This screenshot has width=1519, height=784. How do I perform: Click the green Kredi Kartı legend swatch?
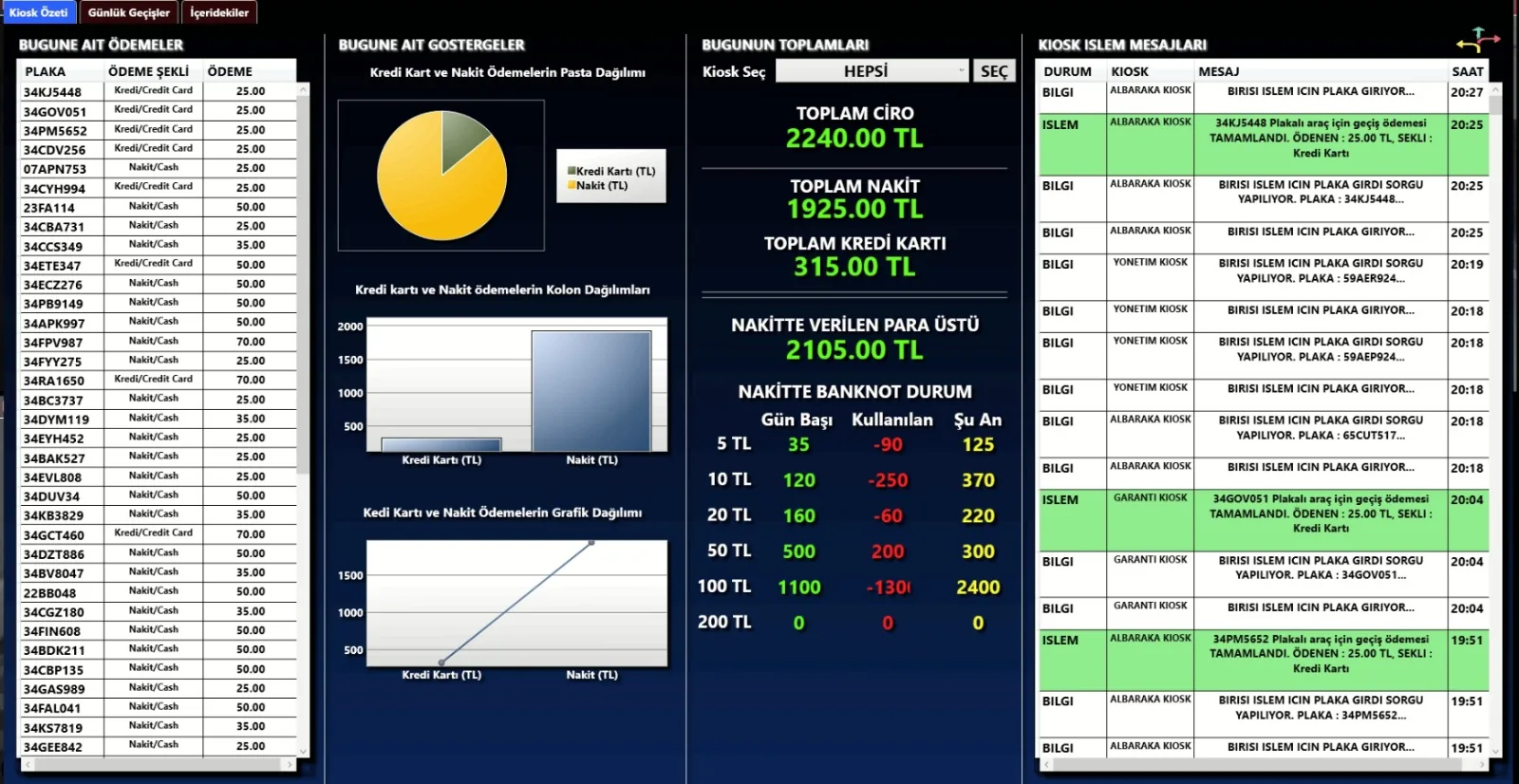(572, 171)
